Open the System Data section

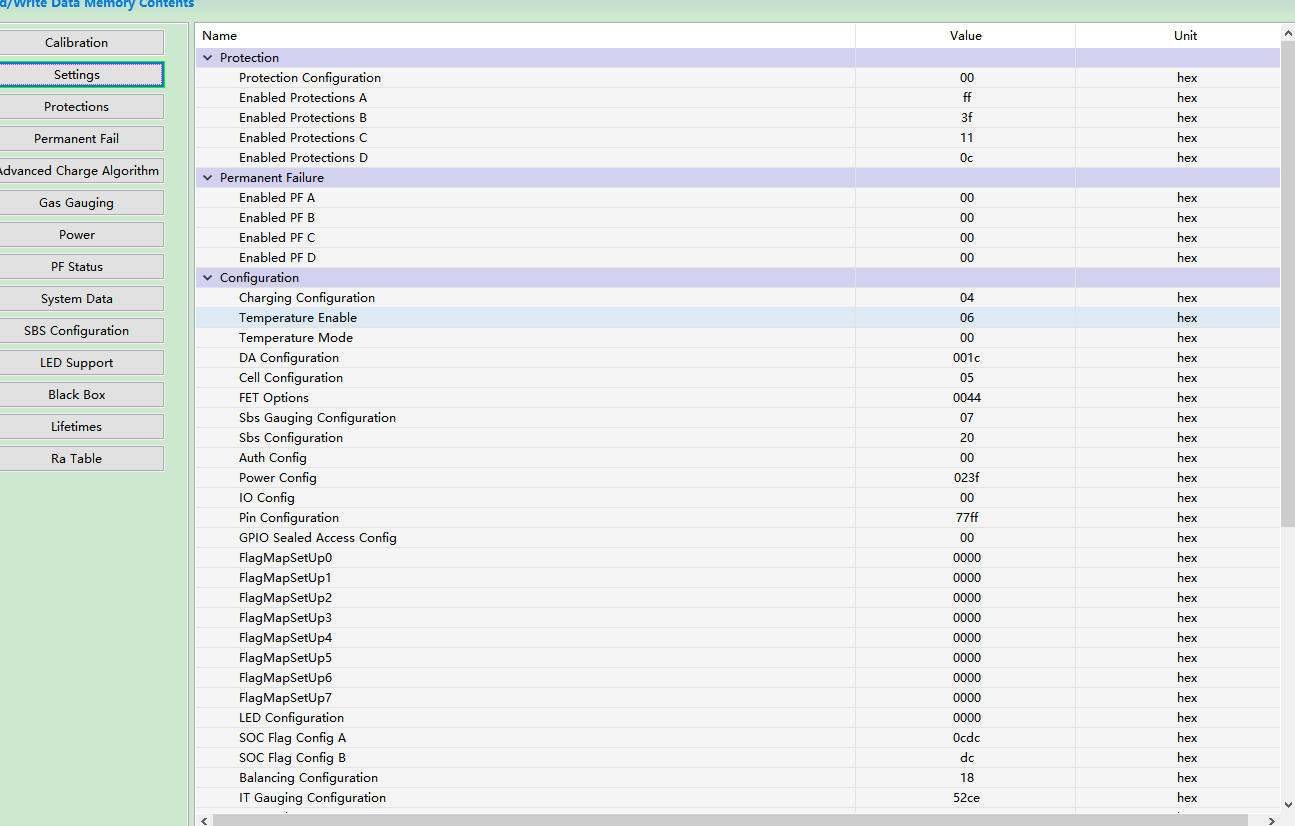click(77, 298)
